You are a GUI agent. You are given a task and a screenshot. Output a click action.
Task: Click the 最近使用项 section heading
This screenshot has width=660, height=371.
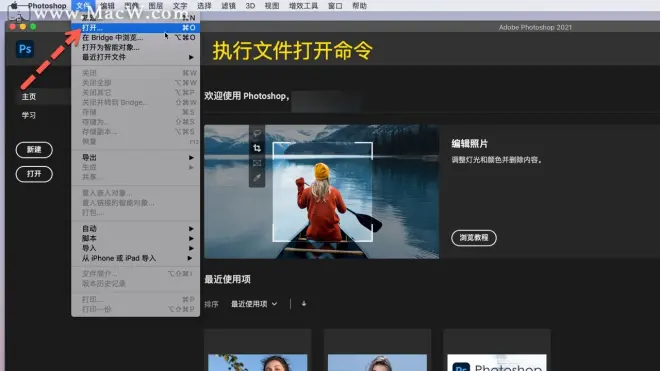coord(227,279)
